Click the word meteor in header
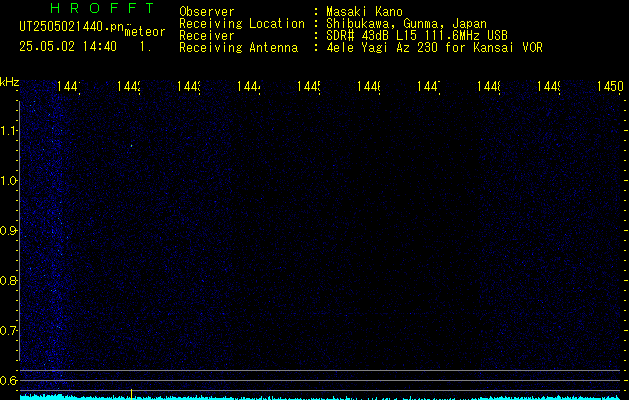Image resolution: width=629 pixels, height=400 pixels. 145,32
